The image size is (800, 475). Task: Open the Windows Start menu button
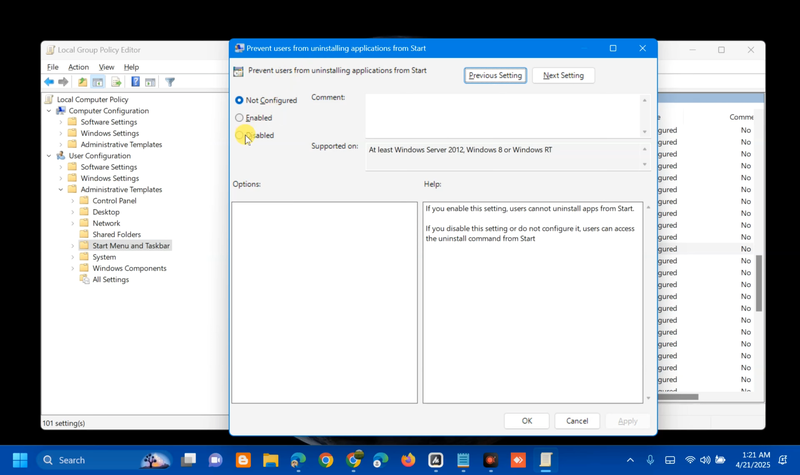click(x=20, y=460)
